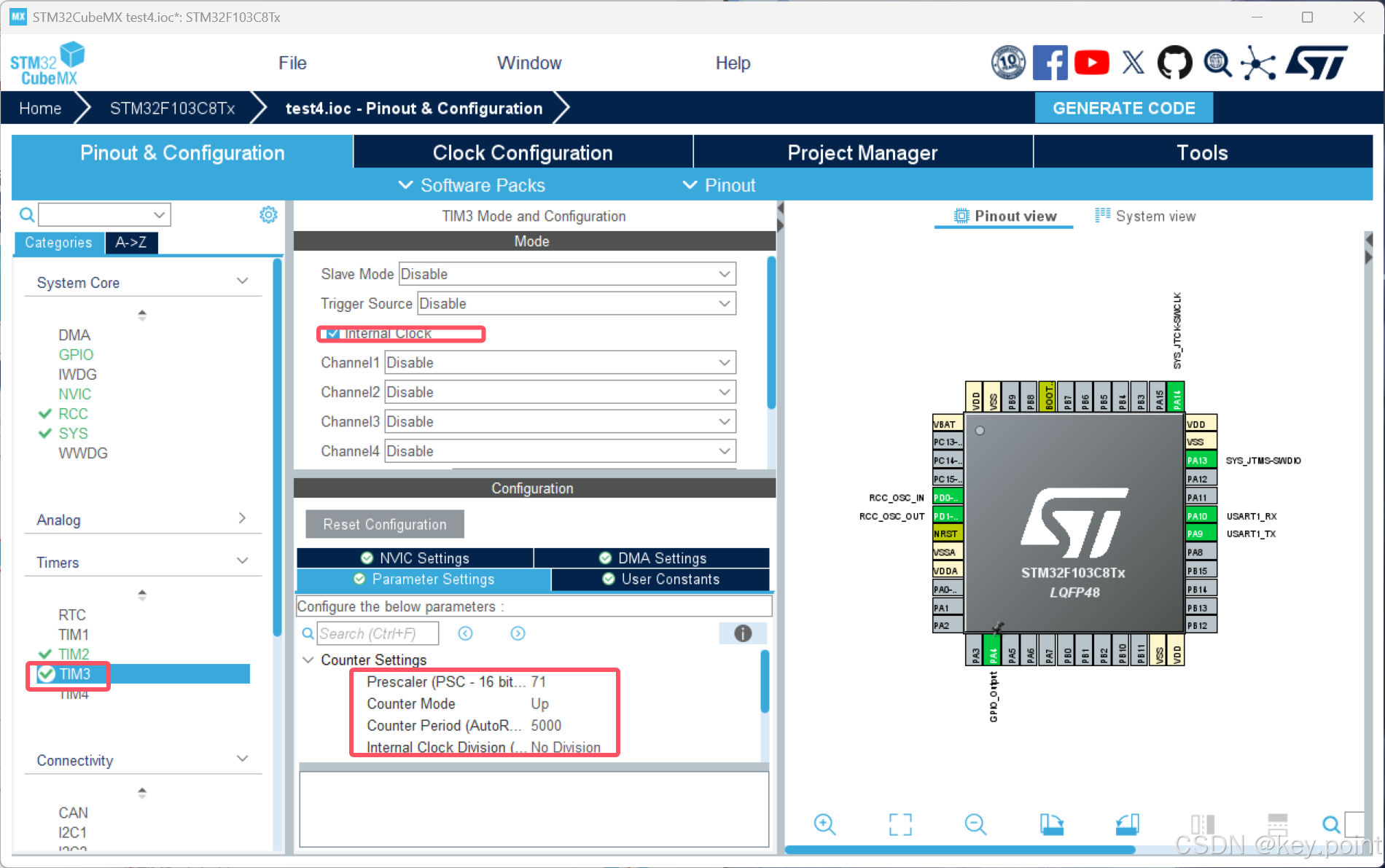Click the STM32CubeMX logo
1385x868 pixels.
(47, 63)
